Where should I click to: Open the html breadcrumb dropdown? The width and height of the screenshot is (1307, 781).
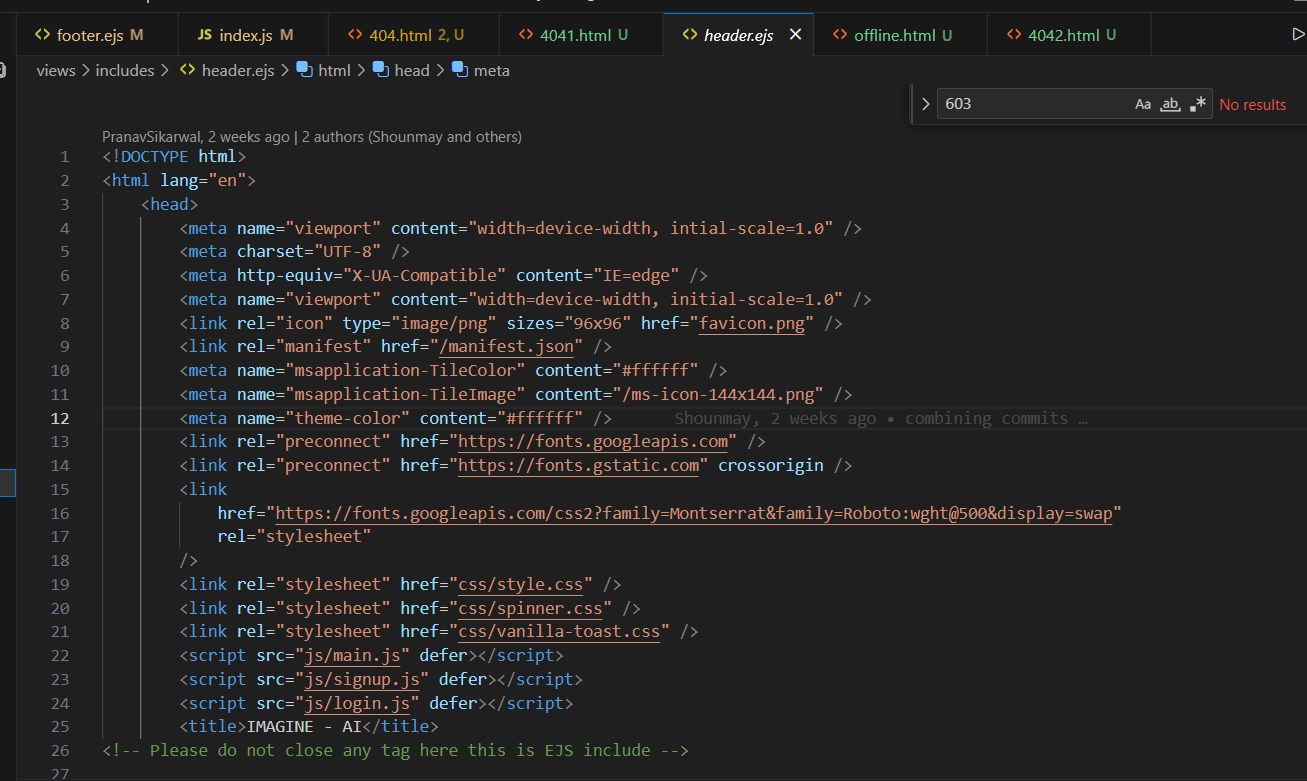point(334,70)
